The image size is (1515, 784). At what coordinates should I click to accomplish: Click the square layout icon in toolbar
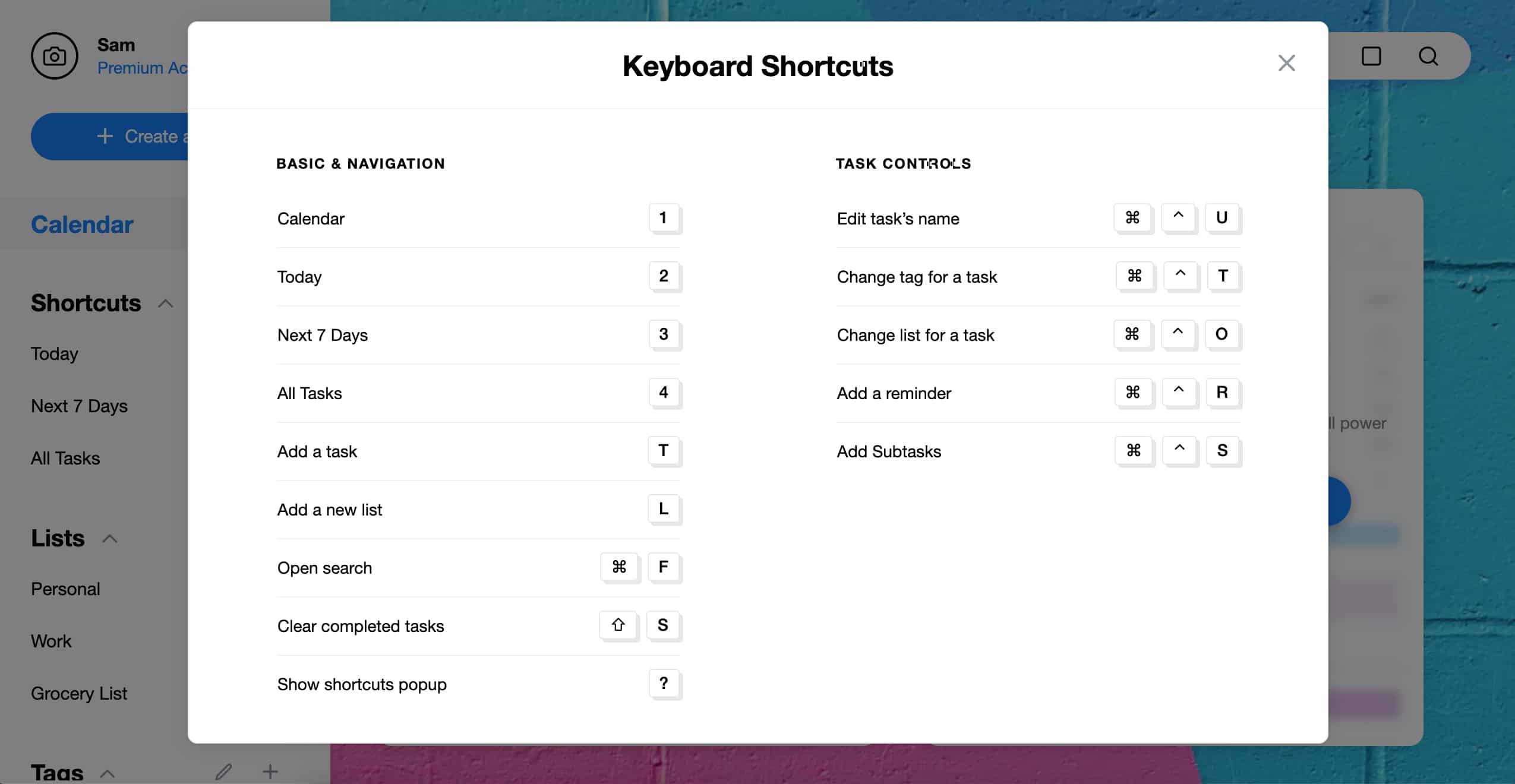(1371, 56)
